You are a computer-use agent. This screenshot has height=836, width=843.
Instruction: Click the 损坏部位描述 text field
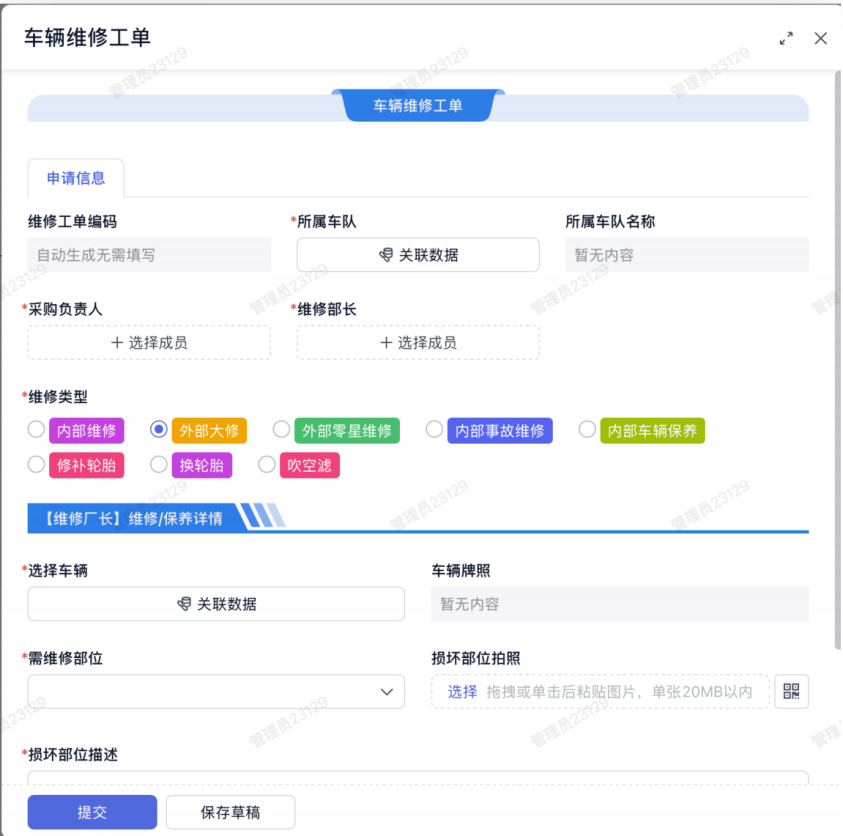[x=418, y=777]
